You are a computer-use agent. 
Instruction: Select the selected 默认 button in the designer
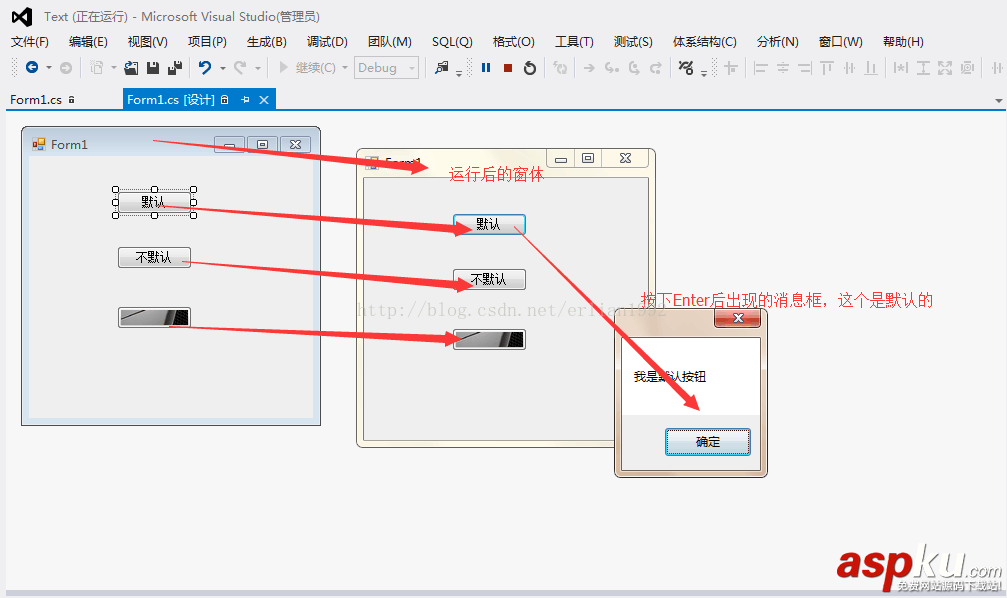154,201
